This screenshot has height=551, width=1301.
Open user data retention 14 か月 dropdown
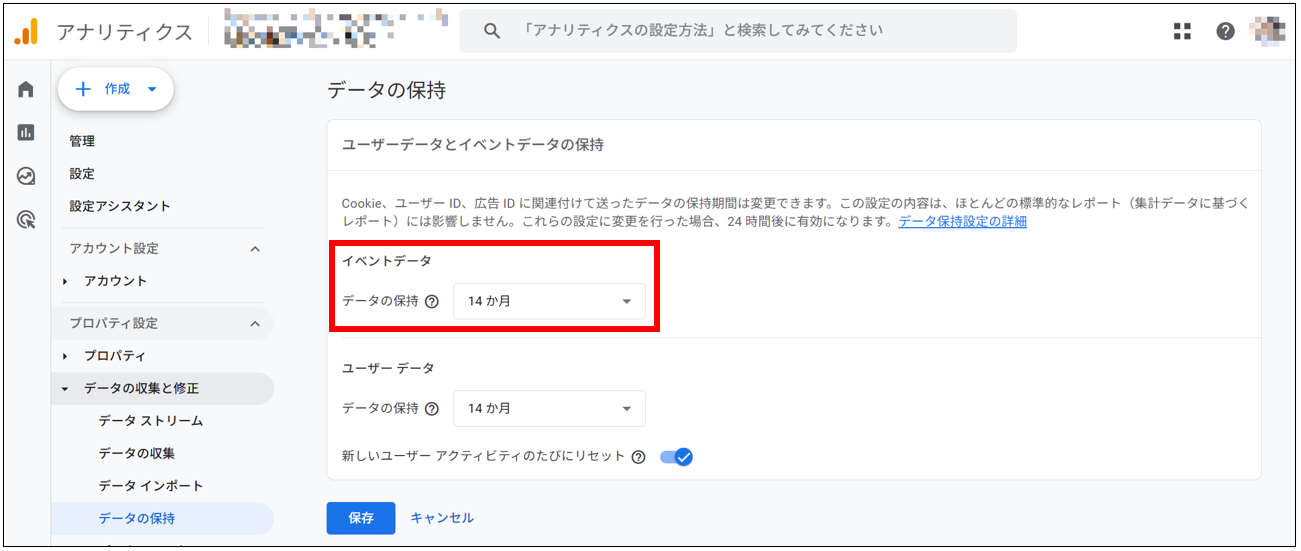549,408
